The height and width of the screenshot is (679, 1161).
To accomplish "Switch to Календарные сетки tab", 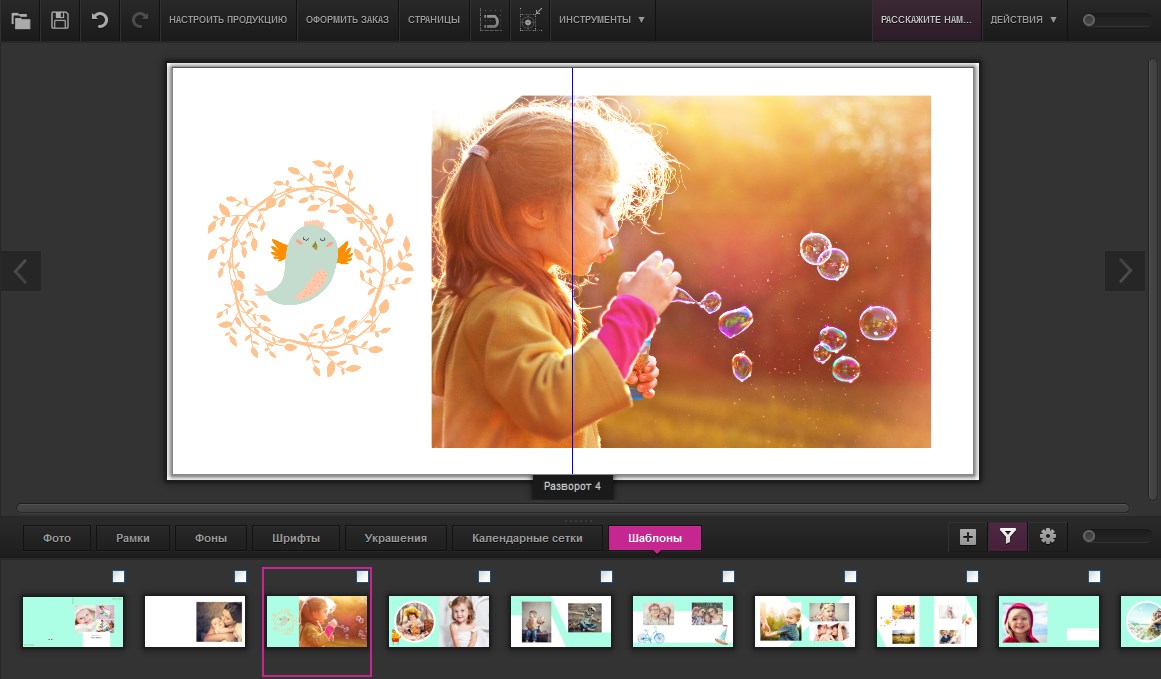I will click(527, 538).
